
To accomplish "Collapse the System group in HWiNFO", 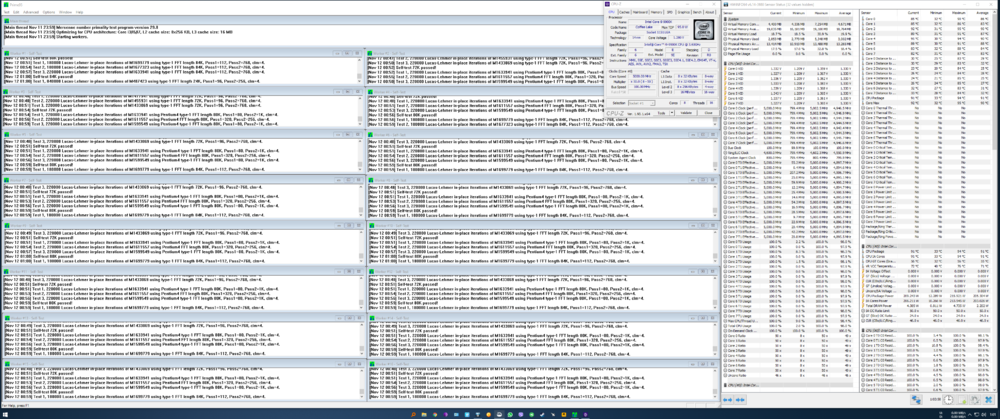I will coord(726,17).
